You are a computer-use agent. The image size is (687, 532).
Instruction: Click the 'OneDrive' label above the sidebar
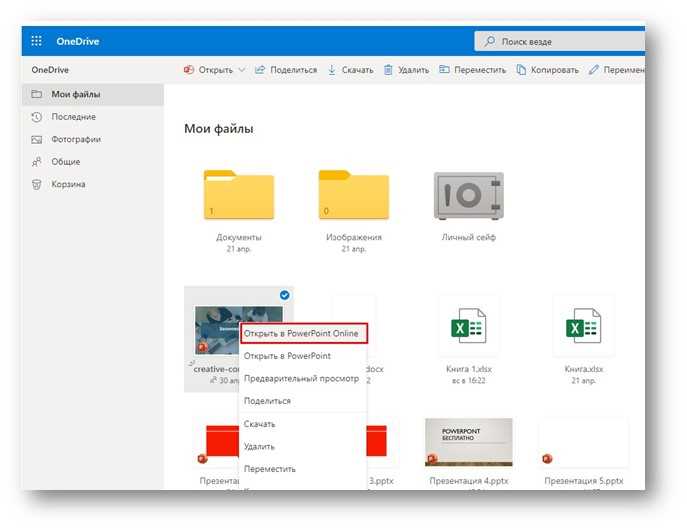(x=50, y=70)
